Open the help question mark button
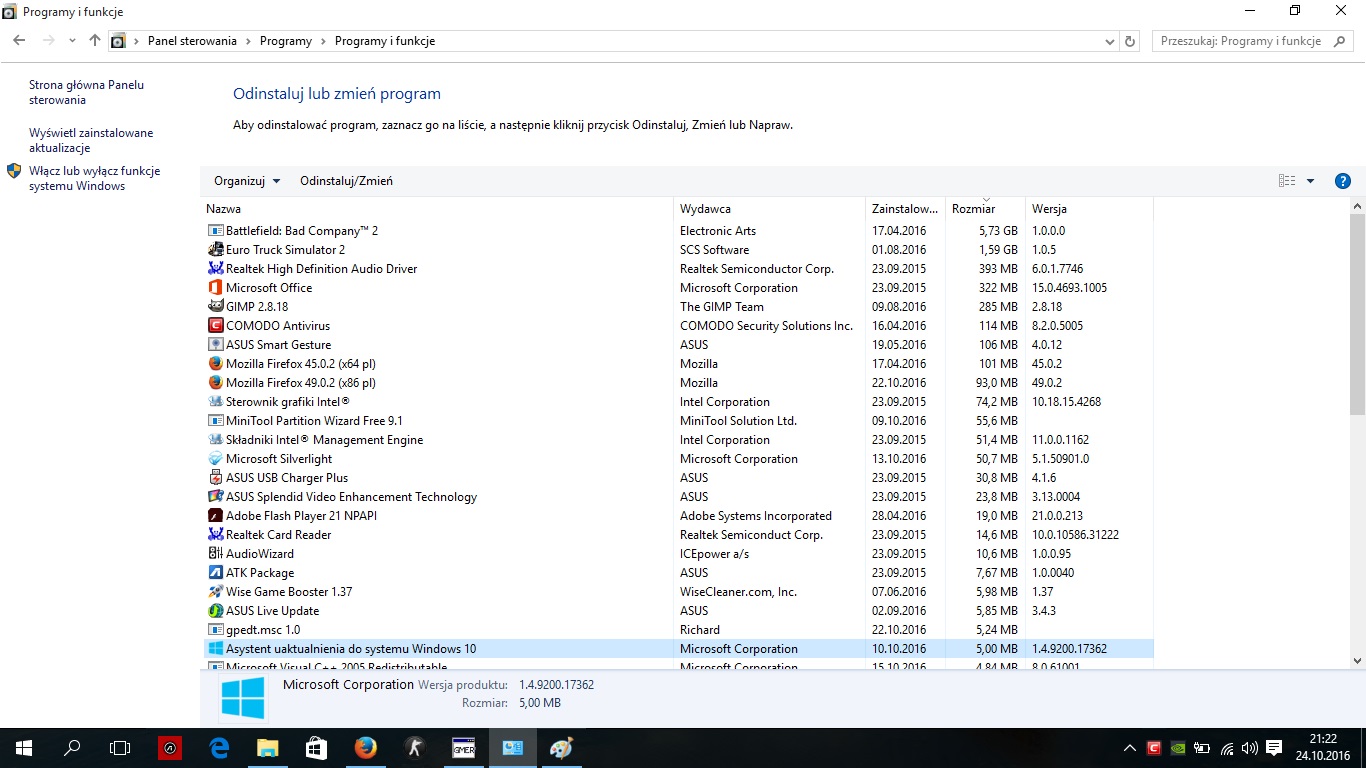Image resolution: width=1366 pixels, height=768 pixels. 1343,181
